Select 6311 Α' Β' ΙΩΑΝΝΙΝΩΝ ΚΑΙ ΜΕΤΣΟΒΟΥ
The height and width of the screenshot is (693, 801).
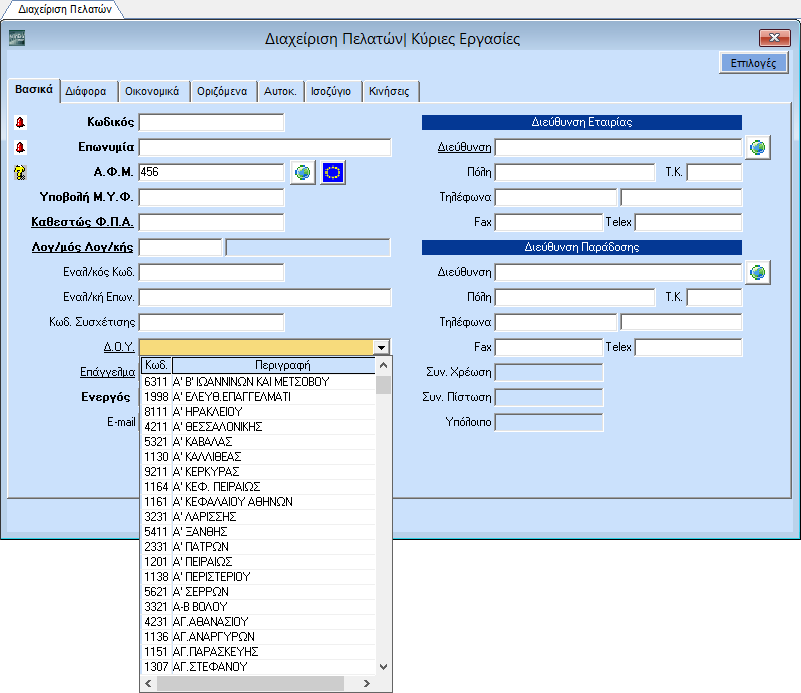click(258, 381)
